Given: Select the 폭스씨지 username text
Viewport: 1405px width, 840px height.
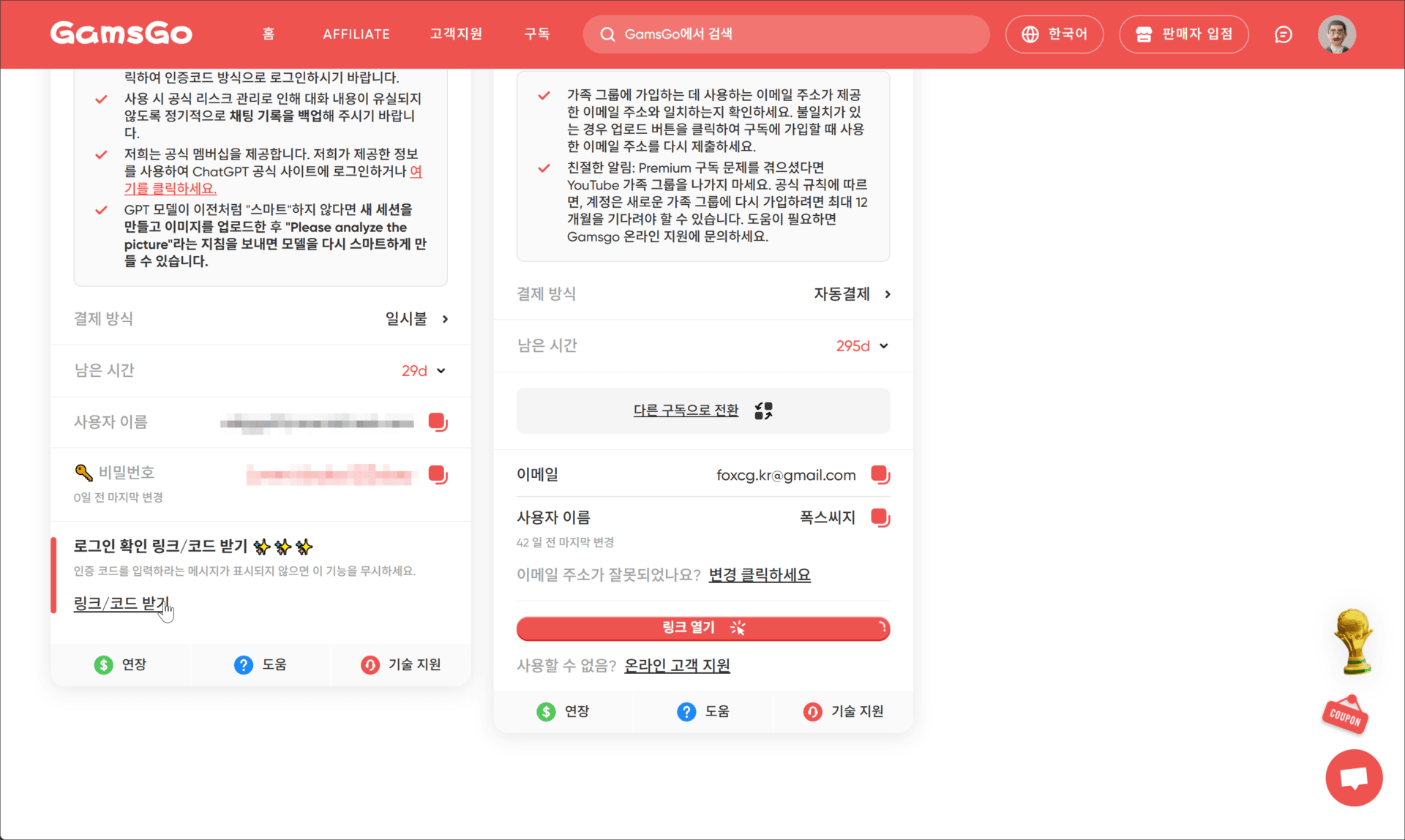Looking at the screenshot, I should 828,518.
